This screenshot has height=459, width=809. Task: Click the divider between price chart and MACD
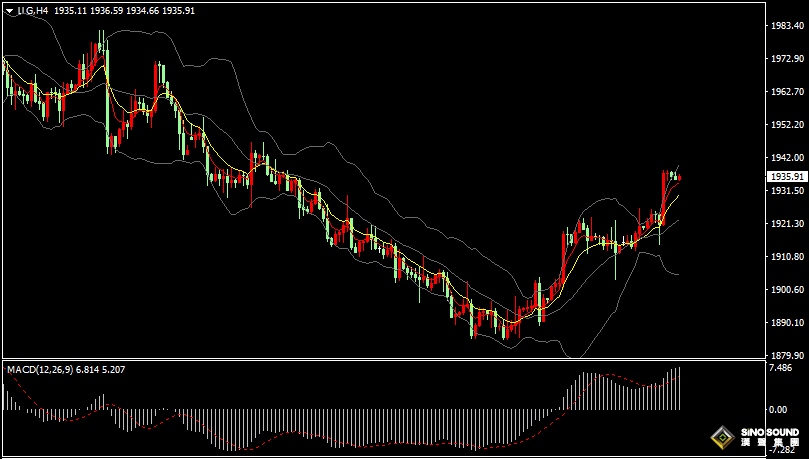click(380, 359)
